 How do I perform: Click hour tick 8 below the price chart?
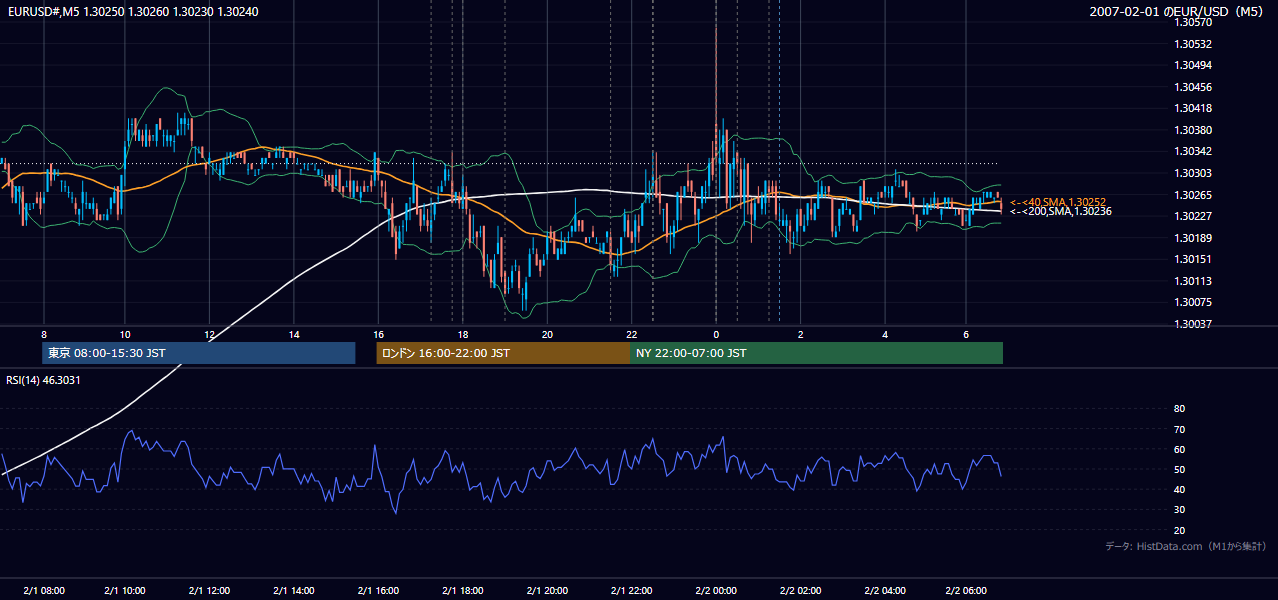43,334
